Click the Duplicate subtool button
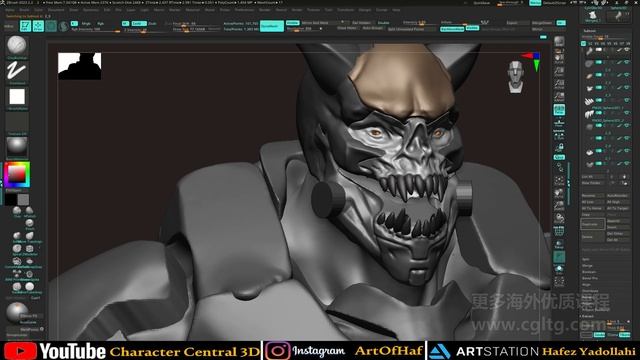640x360 pixels. tap(592, 224)
